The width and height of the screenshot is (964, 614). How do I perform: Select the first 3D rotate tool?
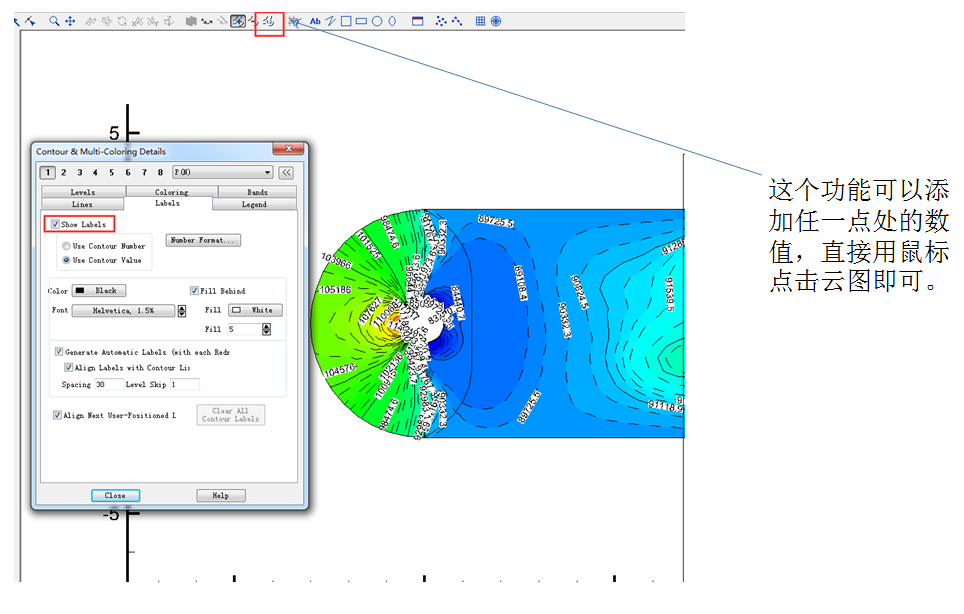click(x=91, y=21)
